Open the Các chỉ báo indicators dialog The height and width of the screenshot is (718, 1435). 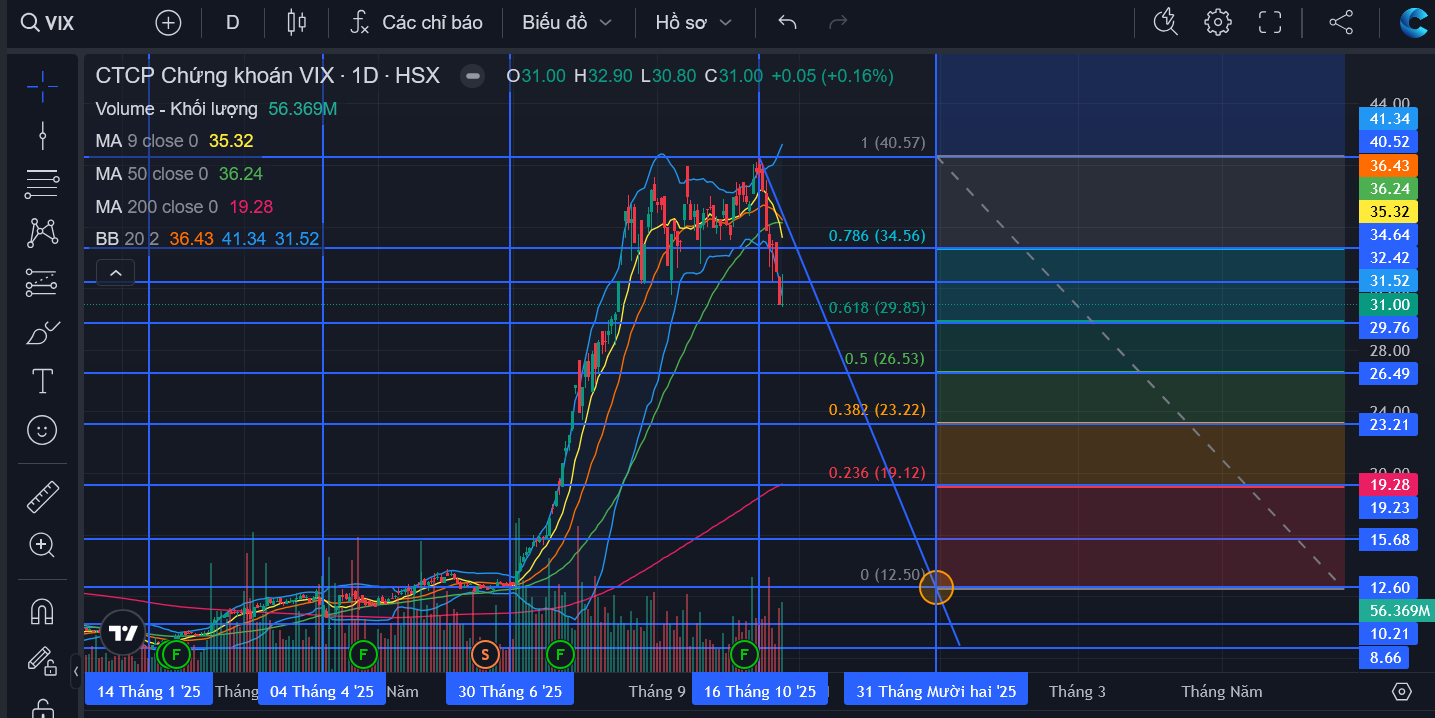417,22
